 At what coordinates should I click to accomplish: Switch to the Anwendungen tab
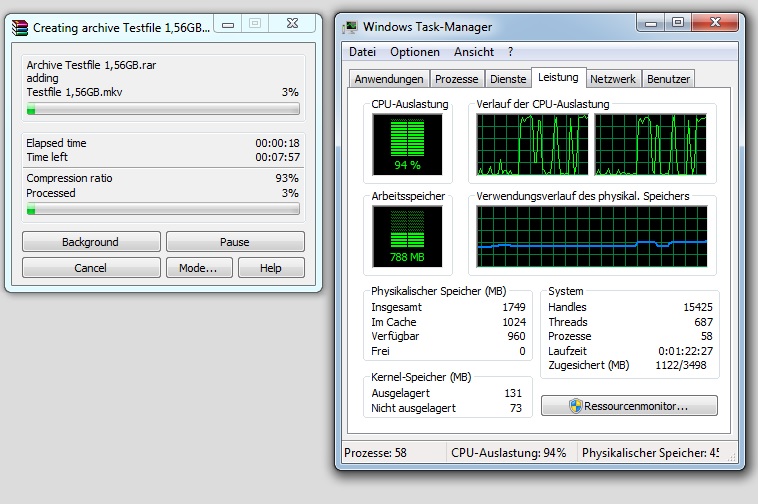(389, 79)
